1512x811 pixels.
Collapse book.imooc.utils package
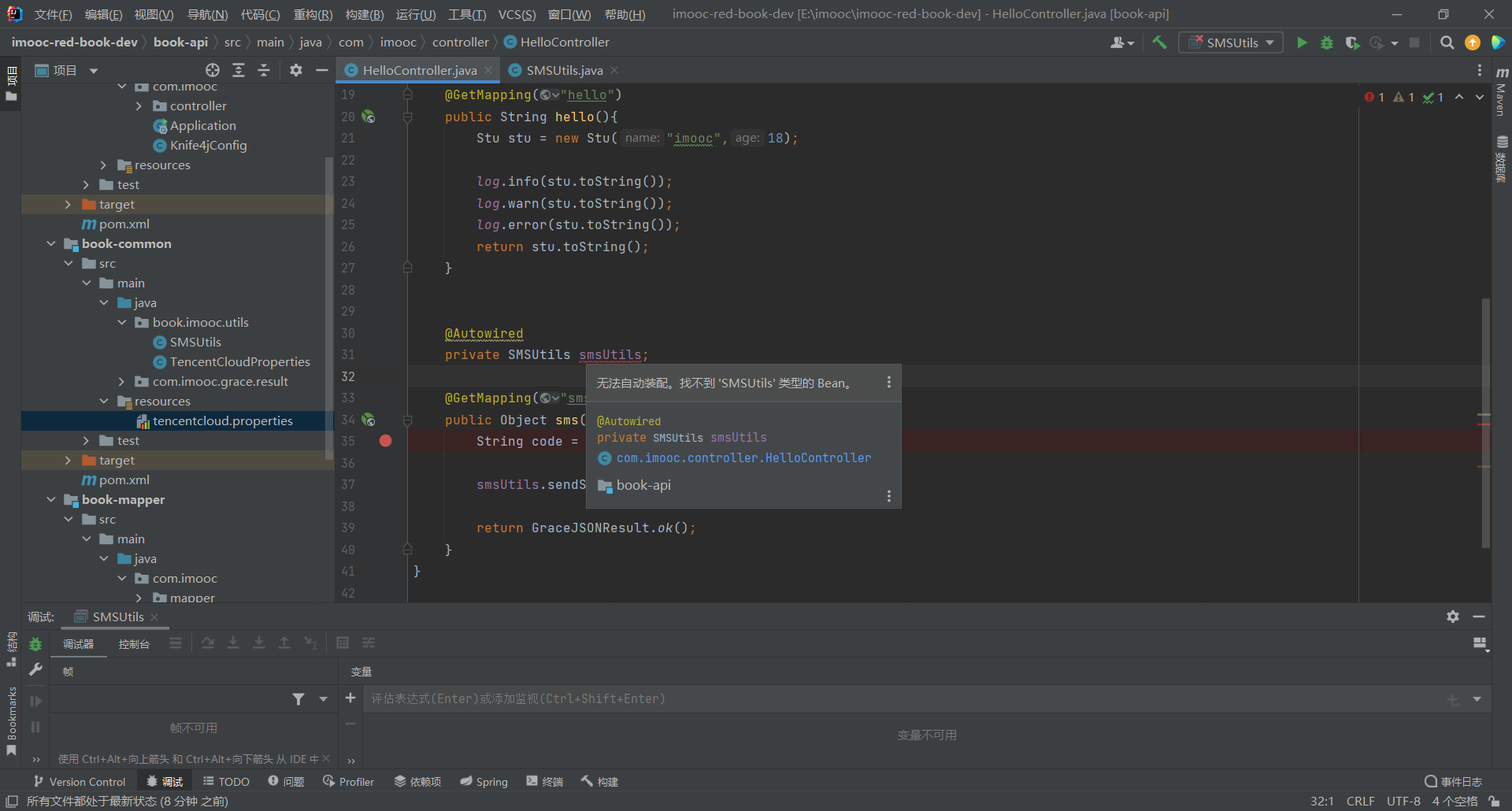coord(121,322)
